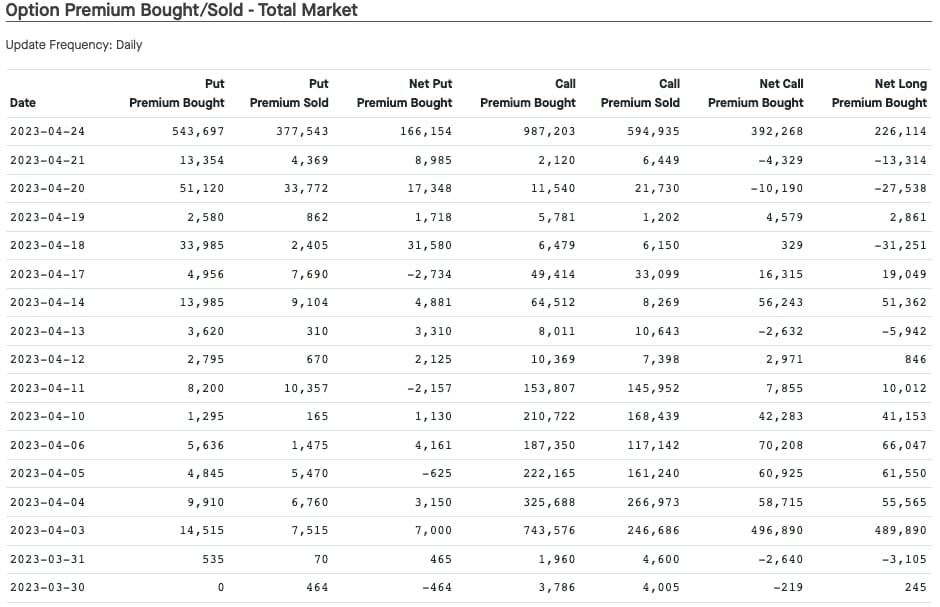Click the Put Premium Sold column header
This screenshot has height=607, width=940.
coord(289,93)
